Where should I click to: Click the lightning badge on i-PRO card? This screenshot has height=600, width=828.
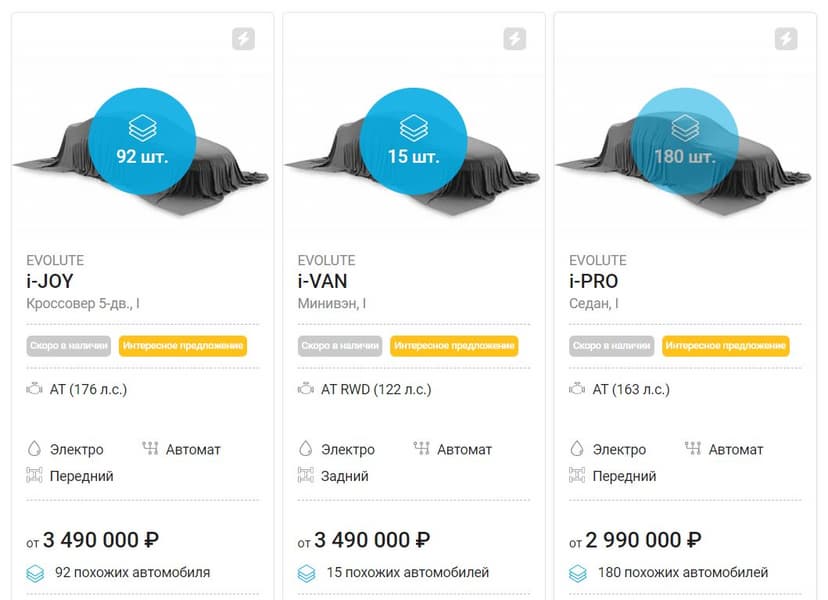coord(786,39)
